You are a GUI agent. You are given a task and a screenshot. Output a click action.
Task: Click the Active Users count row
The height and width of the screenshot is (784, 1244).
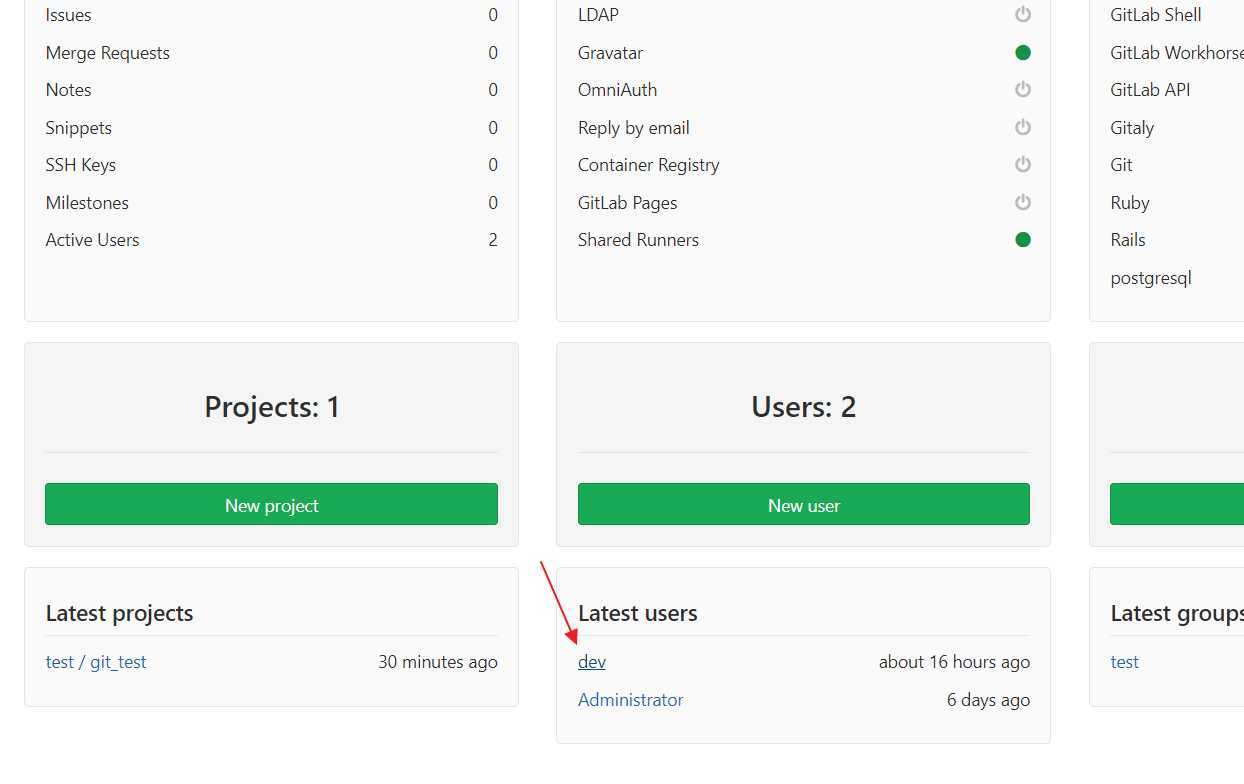point(271,240)
